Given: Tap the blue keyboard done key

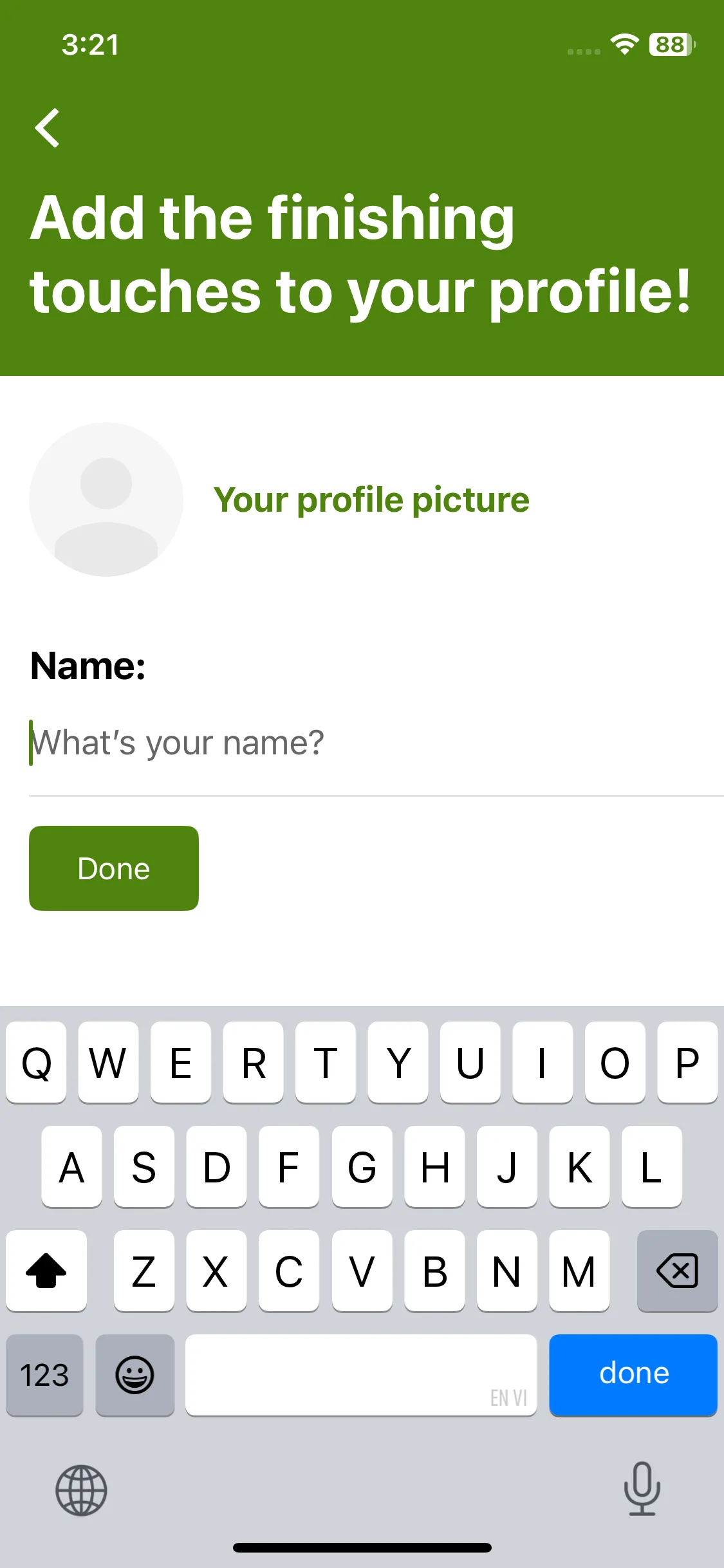Looking at the screenshot, I should click(633, 1374).
